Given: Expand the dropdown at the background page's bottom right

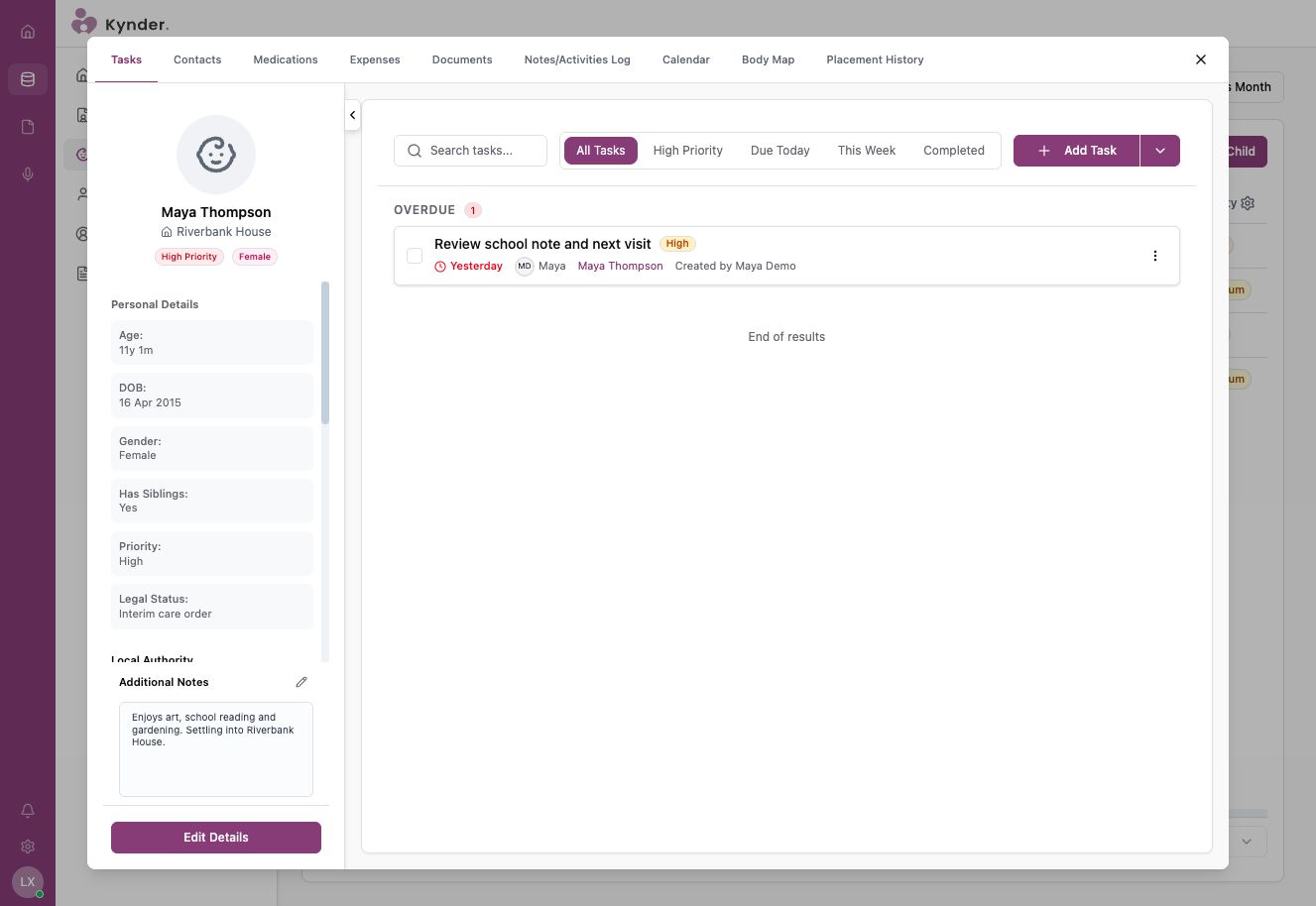Looking at the screenshot, I should click(1247, 842).
